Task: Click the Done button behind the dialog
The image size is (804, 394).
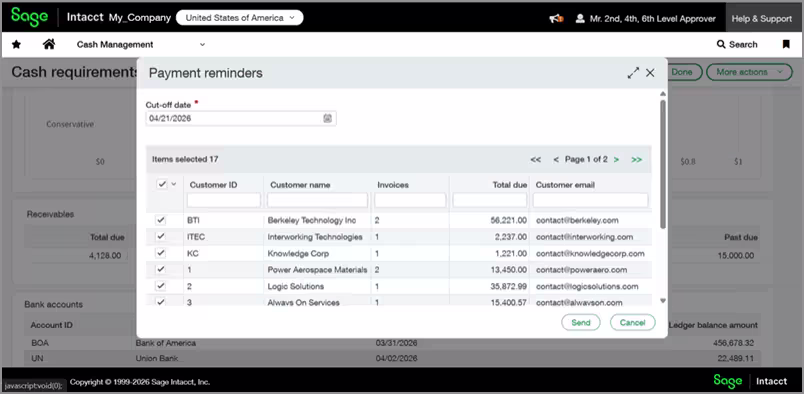Action: tap(681, 72)
